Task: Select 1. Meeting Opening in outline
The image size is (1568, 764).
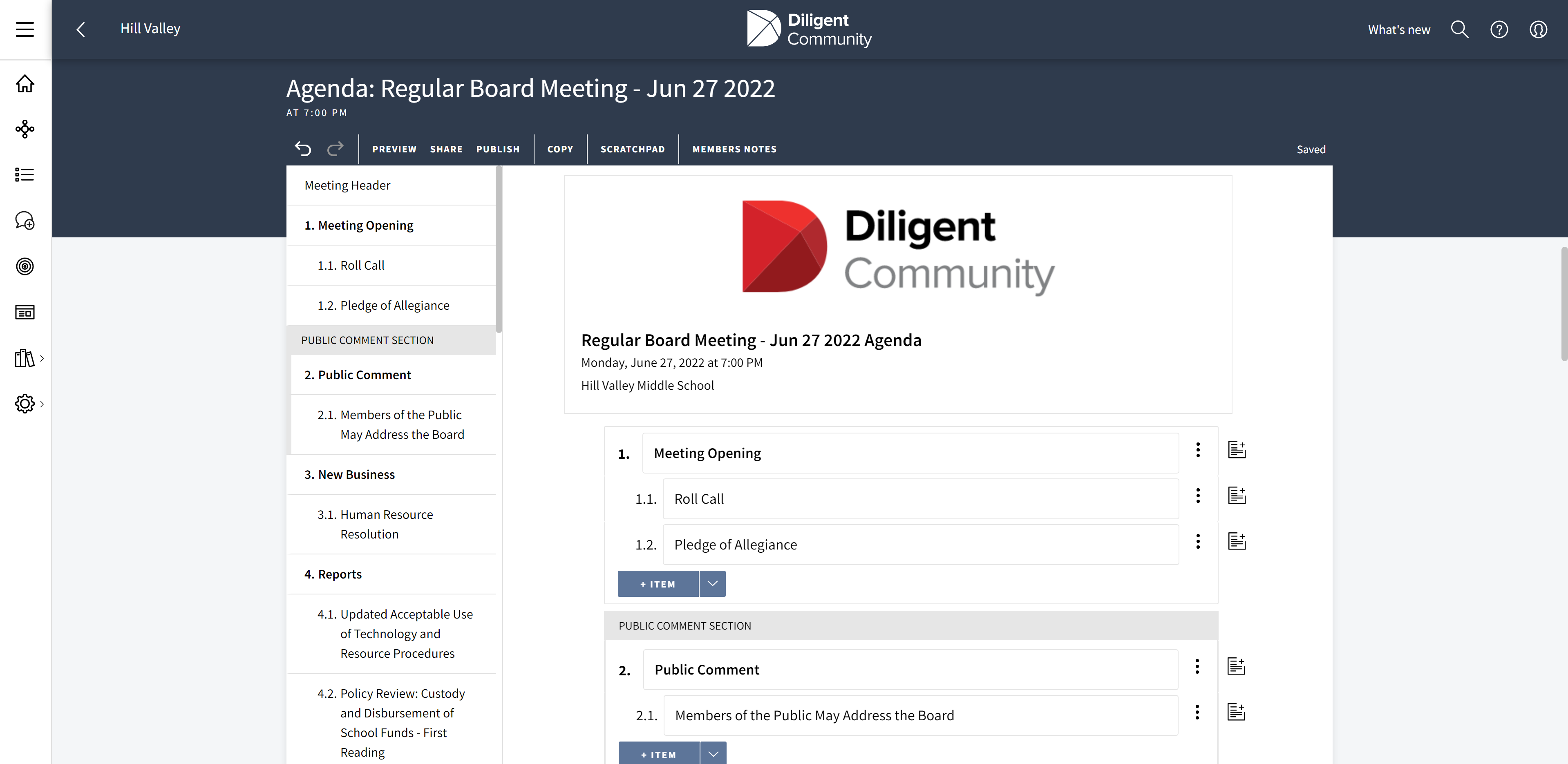Action: tap(391, 225)
